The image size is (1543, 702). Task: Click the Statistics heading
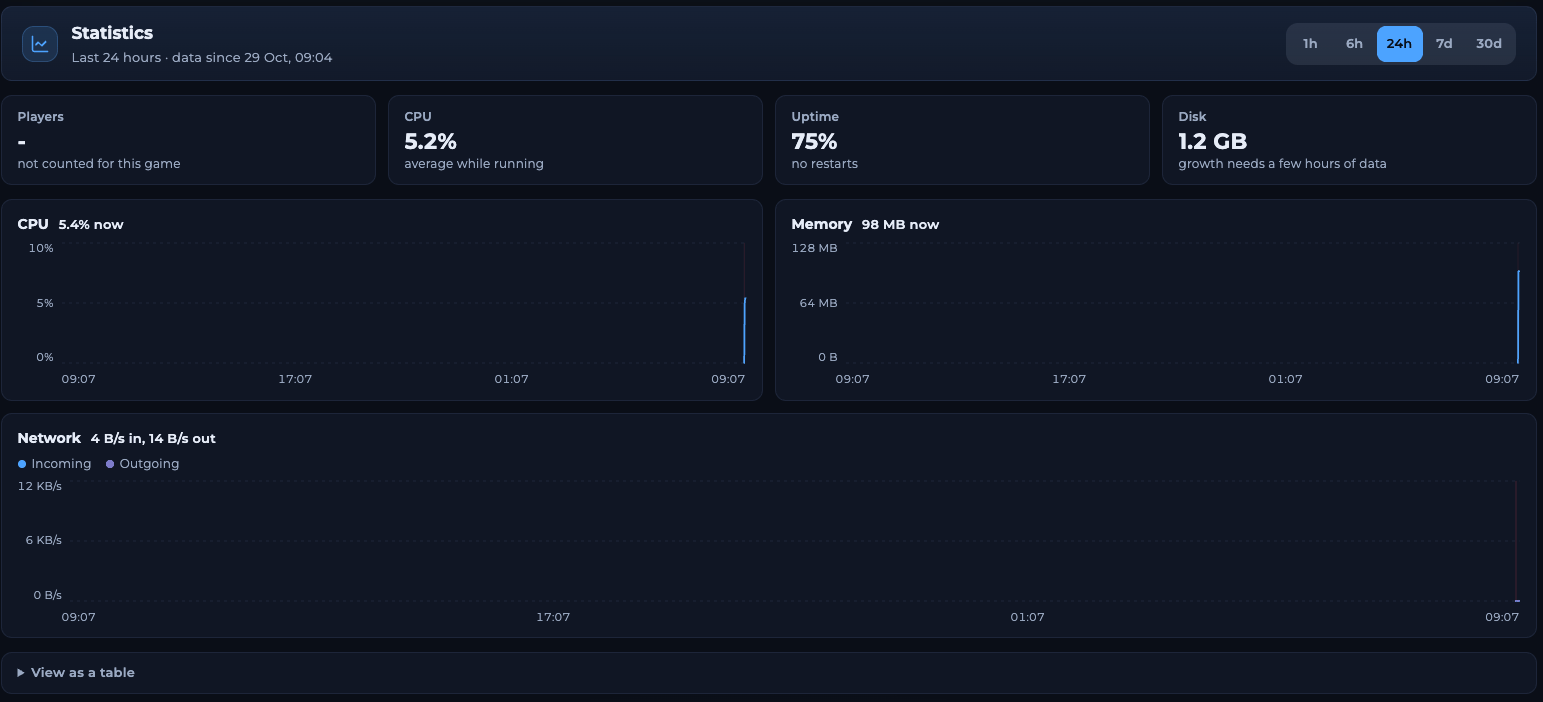pyautogui.click(x=112, y=34)
